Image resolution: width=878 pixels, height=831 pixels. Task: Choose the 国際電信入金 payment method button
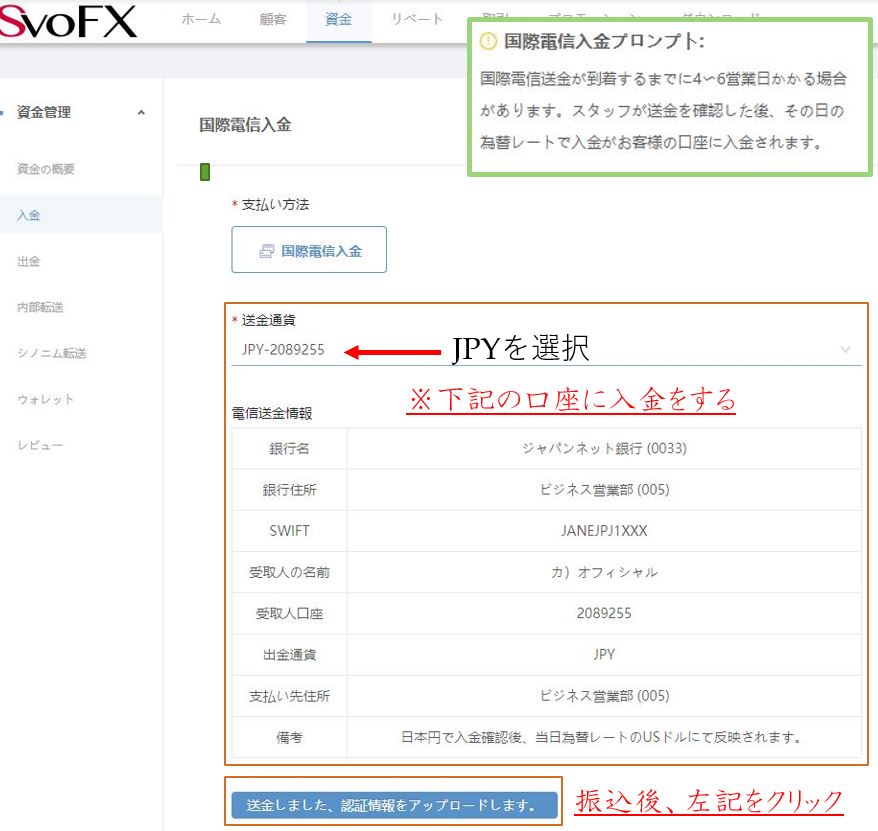309,251
